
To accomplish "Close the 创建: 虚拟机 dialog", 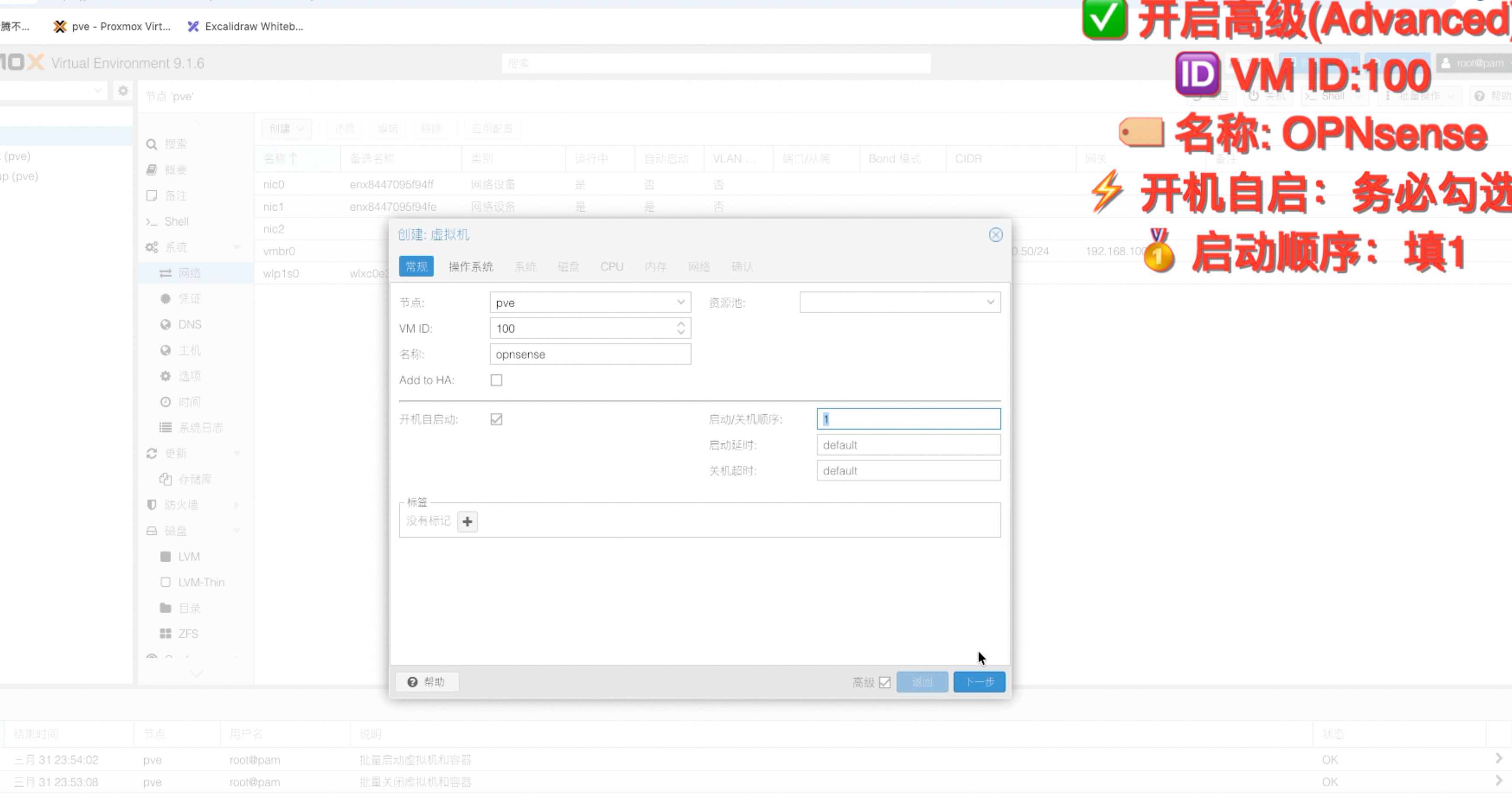I will point(995,235).
